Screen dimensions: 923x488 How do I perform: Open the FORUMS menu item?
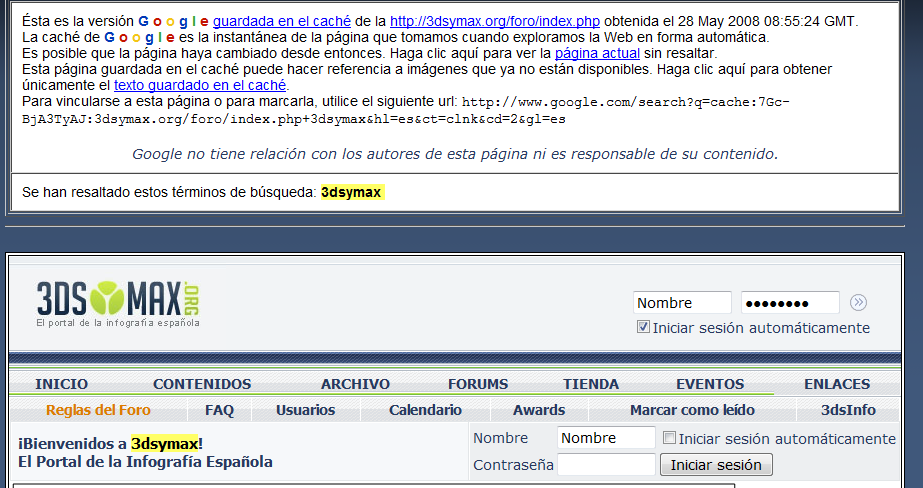(x=478, y=384)
